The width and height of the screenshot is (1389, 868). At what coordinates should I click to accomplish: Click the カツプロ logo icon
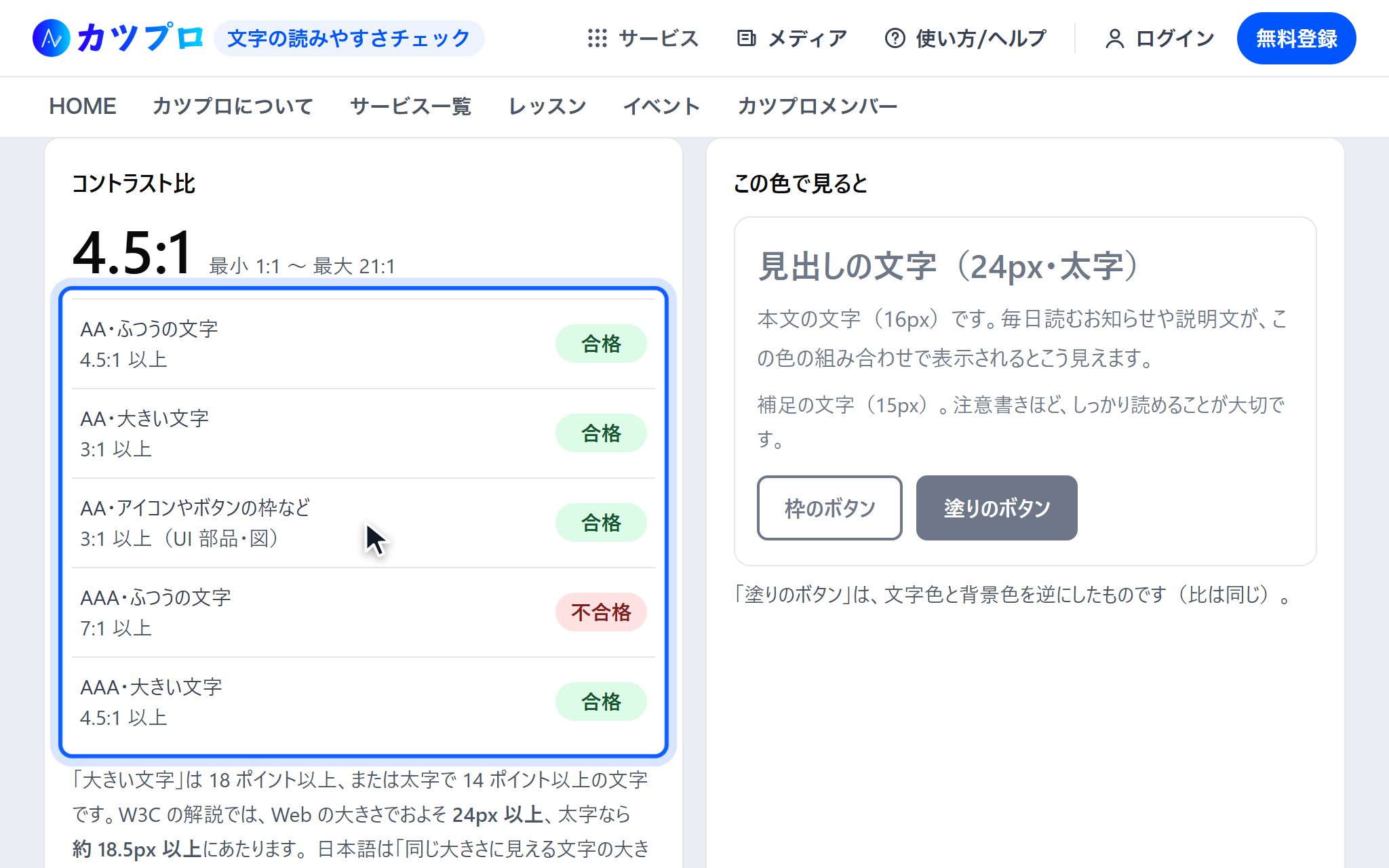tap(52, 38)
